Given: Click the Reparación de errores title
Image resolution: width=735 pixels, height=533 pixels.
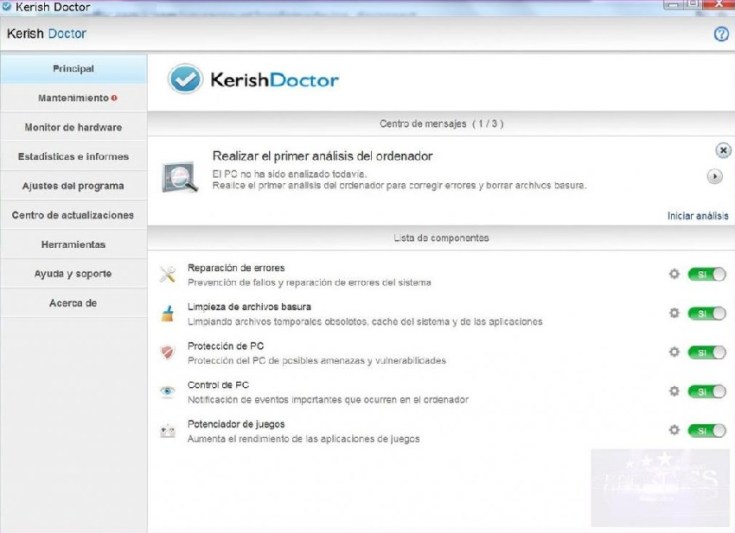Looking at the screenshot, I should tap(236, 268).
